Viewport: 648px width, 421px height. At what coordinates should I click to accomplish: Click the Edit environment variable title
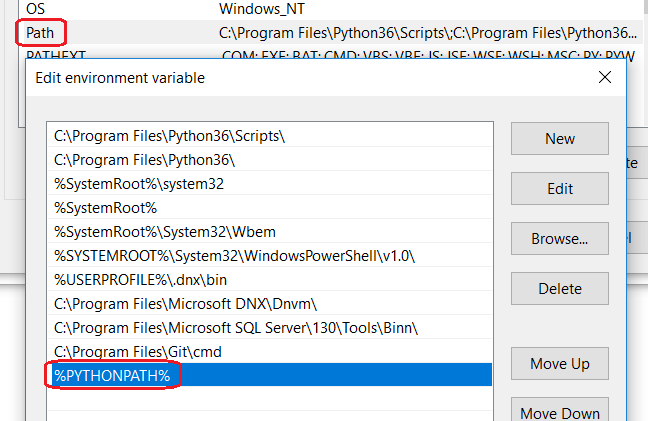click(120, 78)
